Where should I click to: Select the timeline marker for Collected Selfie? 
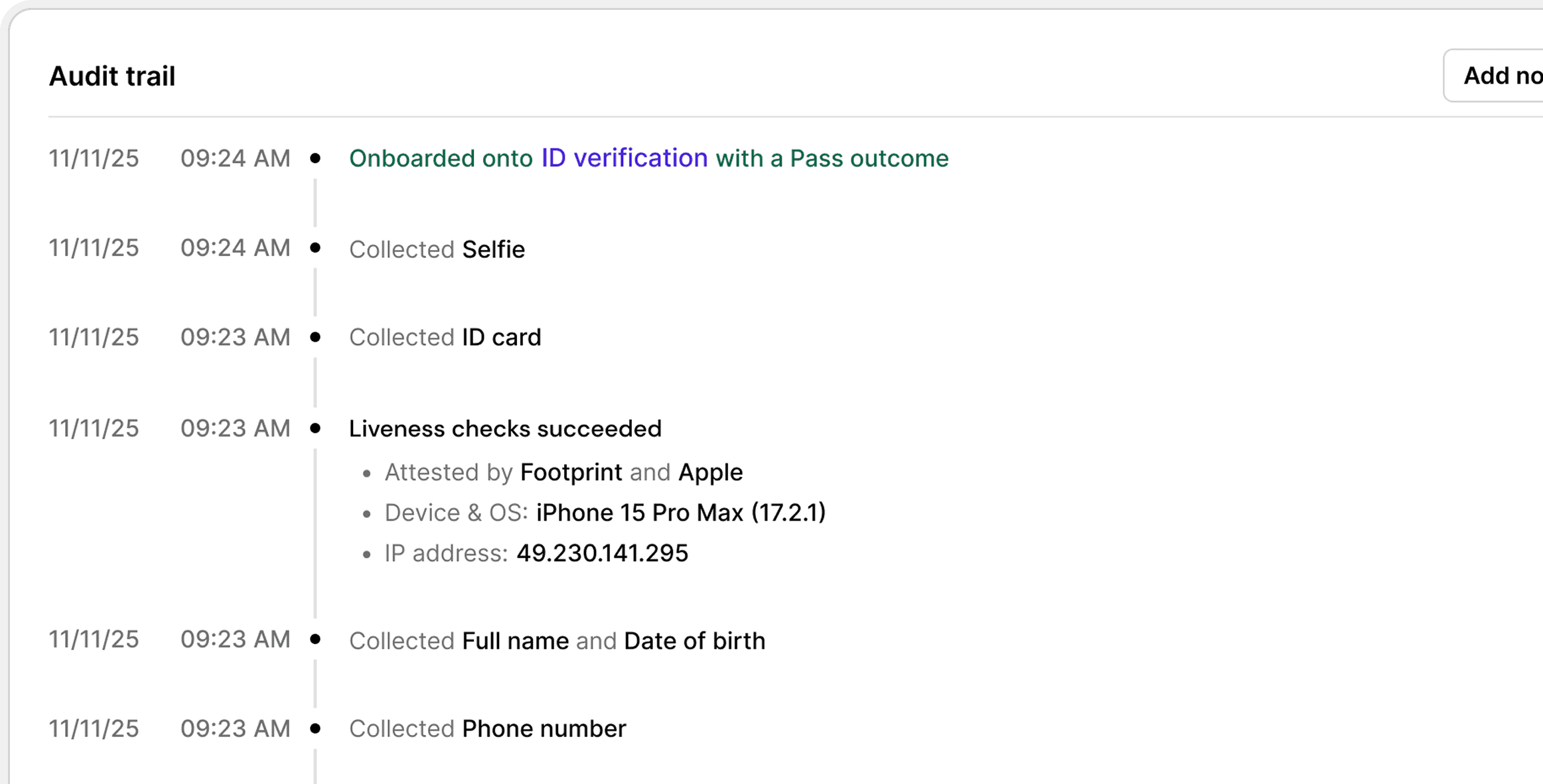pyautogui.click(x=315, y=248)
